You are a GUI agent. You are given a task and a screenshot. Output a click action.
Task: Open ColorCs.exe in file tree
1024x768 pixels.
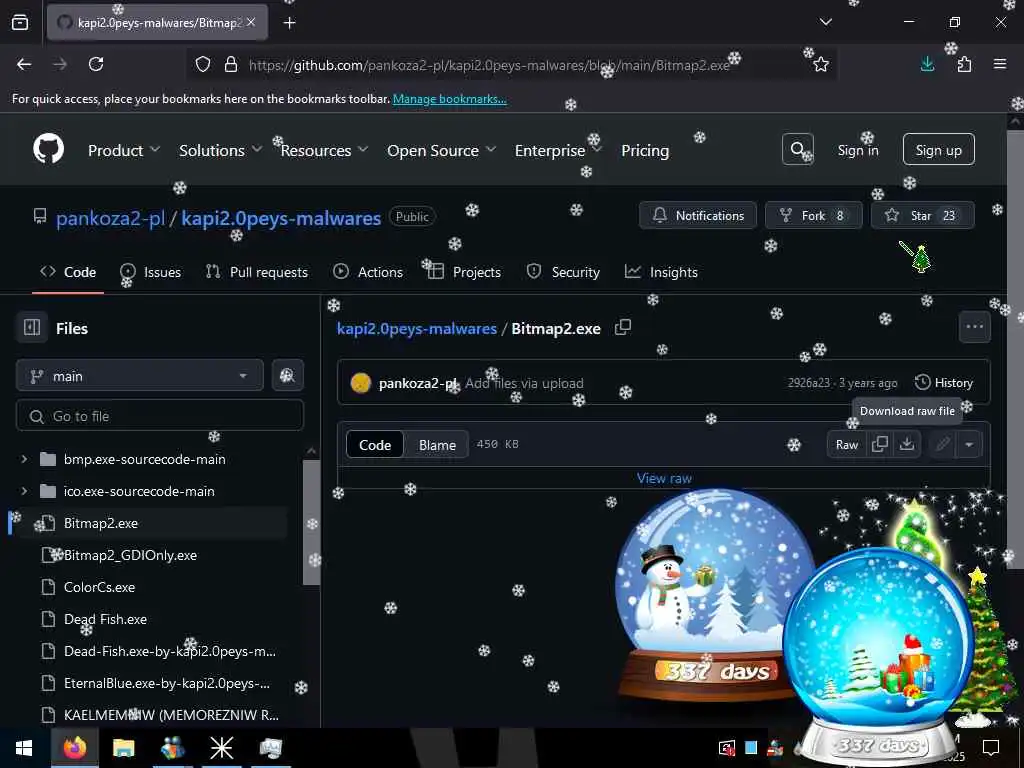99,587
